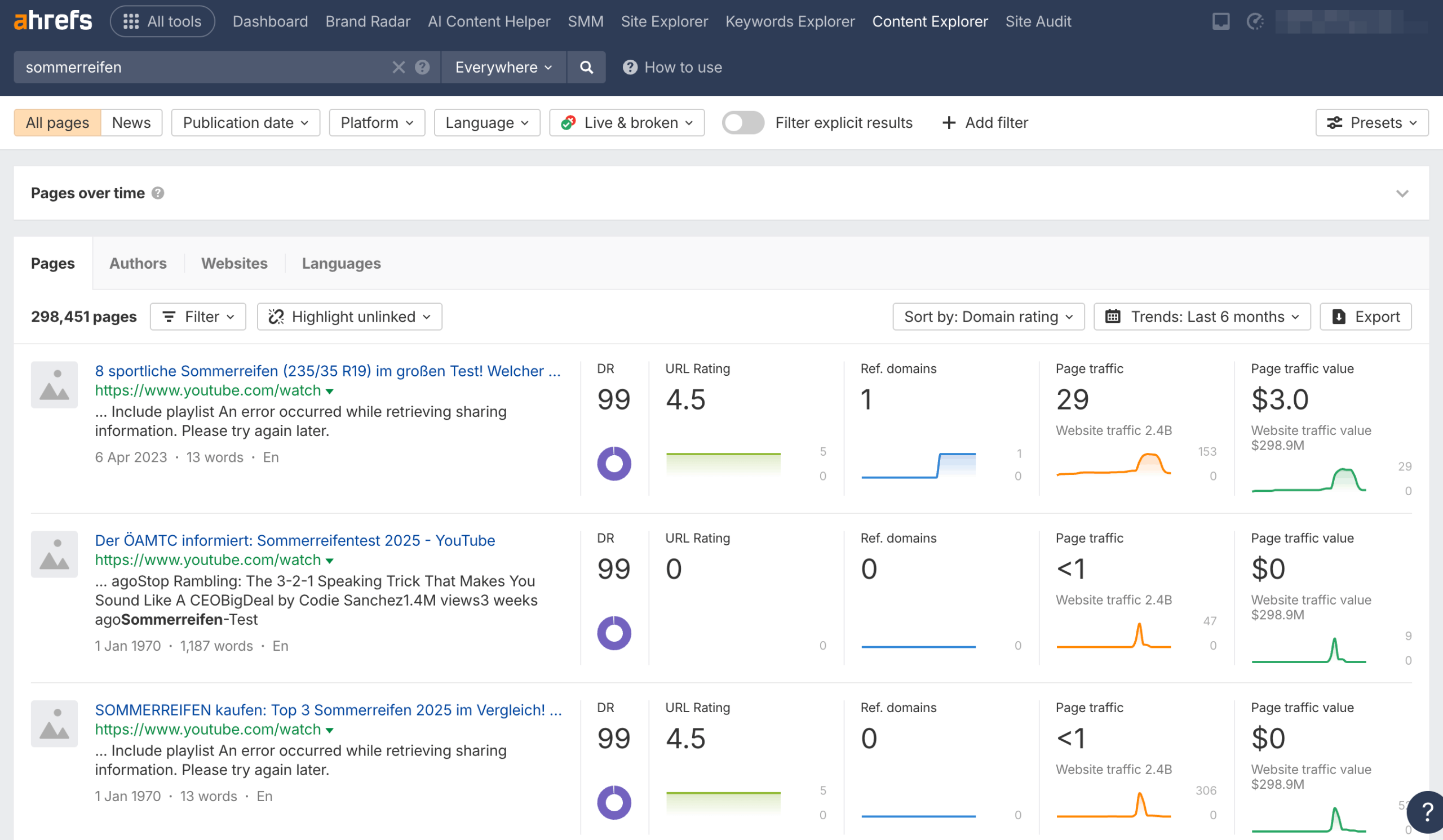Click the Live & broken status icon

click(x=568, y=122)
